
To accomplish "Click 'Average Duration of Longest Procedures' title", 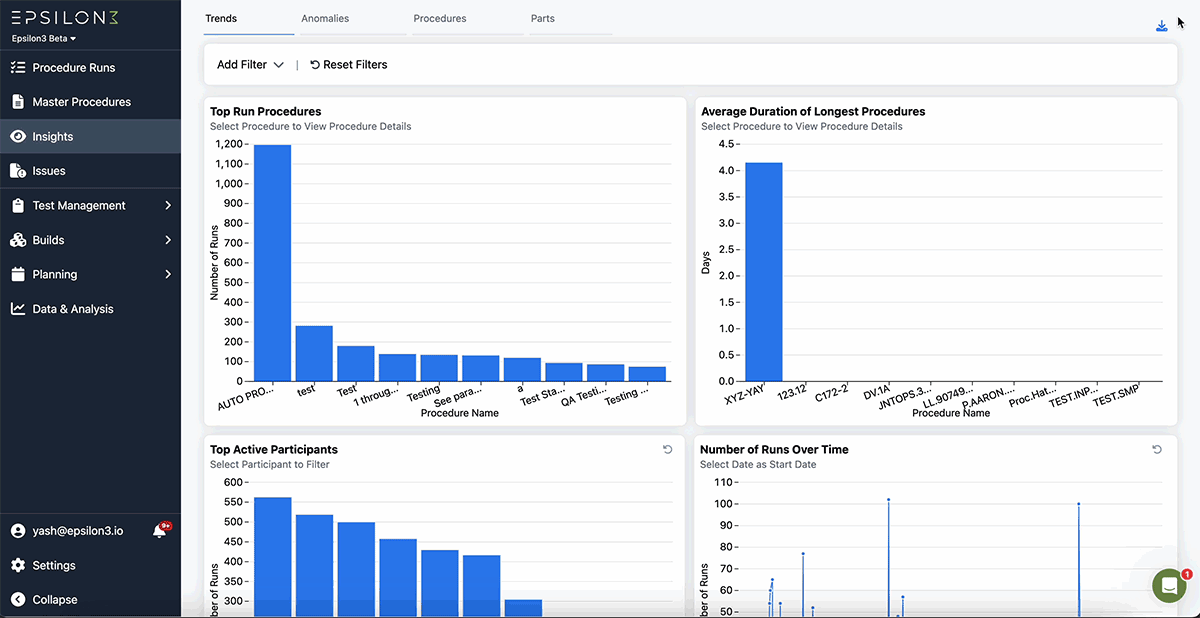I will point(813,112).
